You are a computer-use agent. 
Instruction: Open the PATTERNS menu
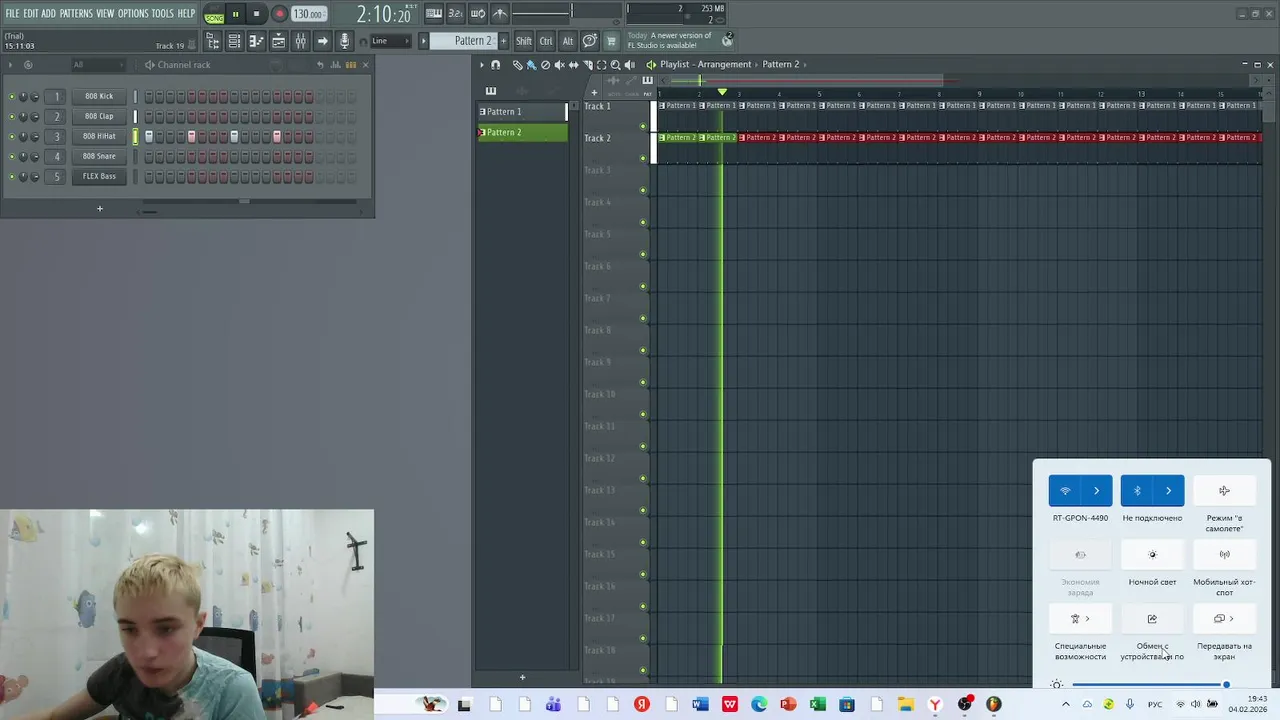coord(76,14)
